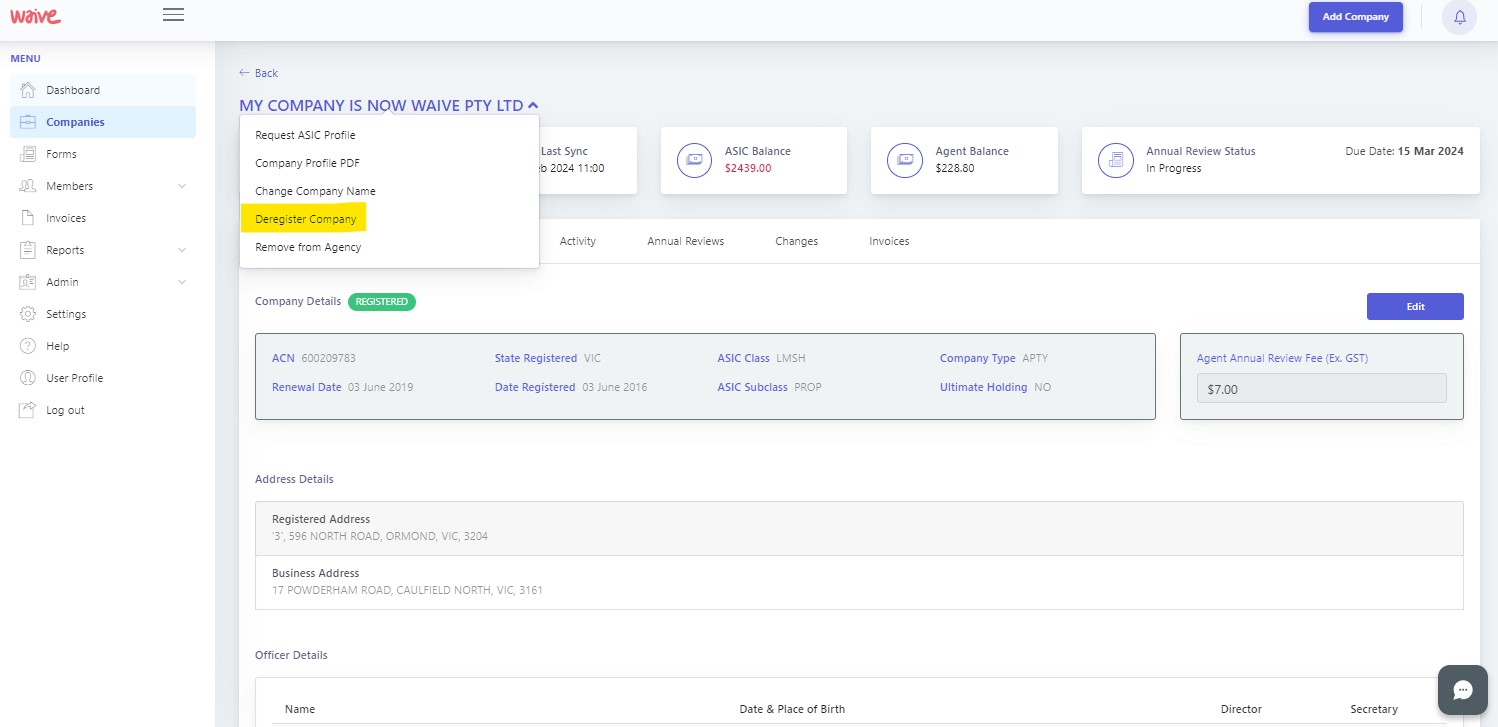Click the ASIC Balance amount $2439.00
This screenshot has width=1498, height=727.
coord(748,168)
